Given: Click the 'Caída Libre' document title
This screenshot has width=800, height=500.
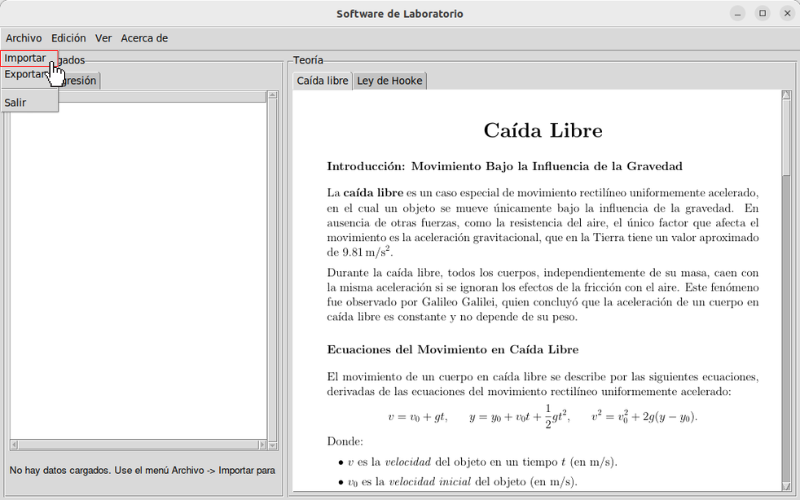Looking at the screenshot, I should (x=543, y=131).
